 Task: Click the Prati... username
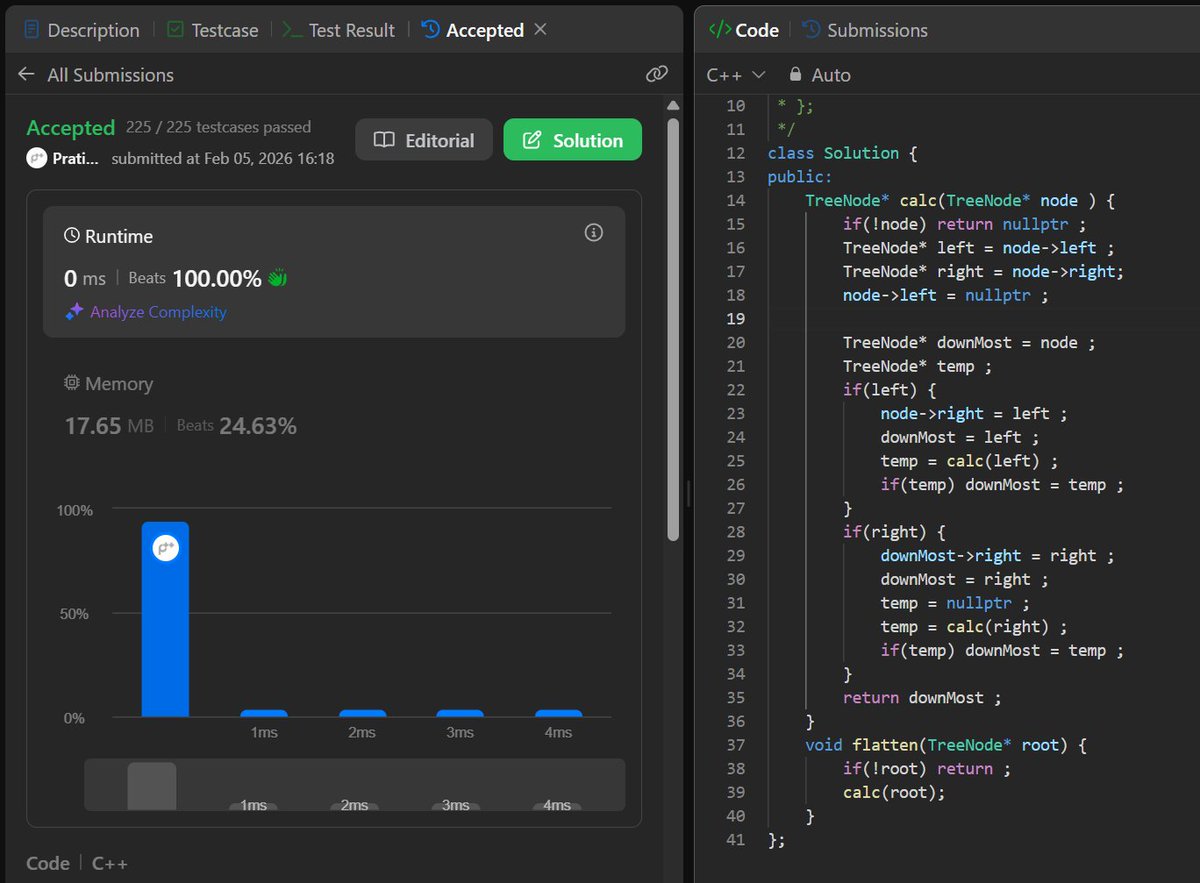click(x=77, y=158)
